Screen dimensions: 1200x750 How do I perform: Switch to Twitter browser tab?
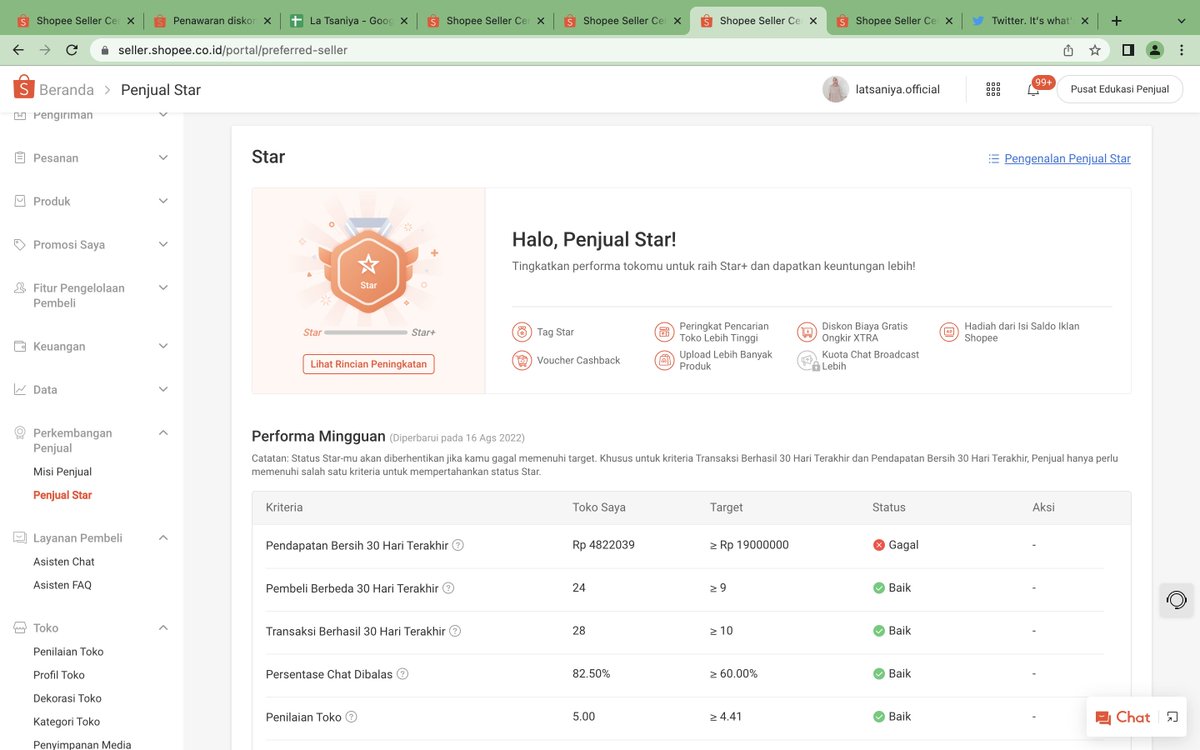click(1030, 20)
